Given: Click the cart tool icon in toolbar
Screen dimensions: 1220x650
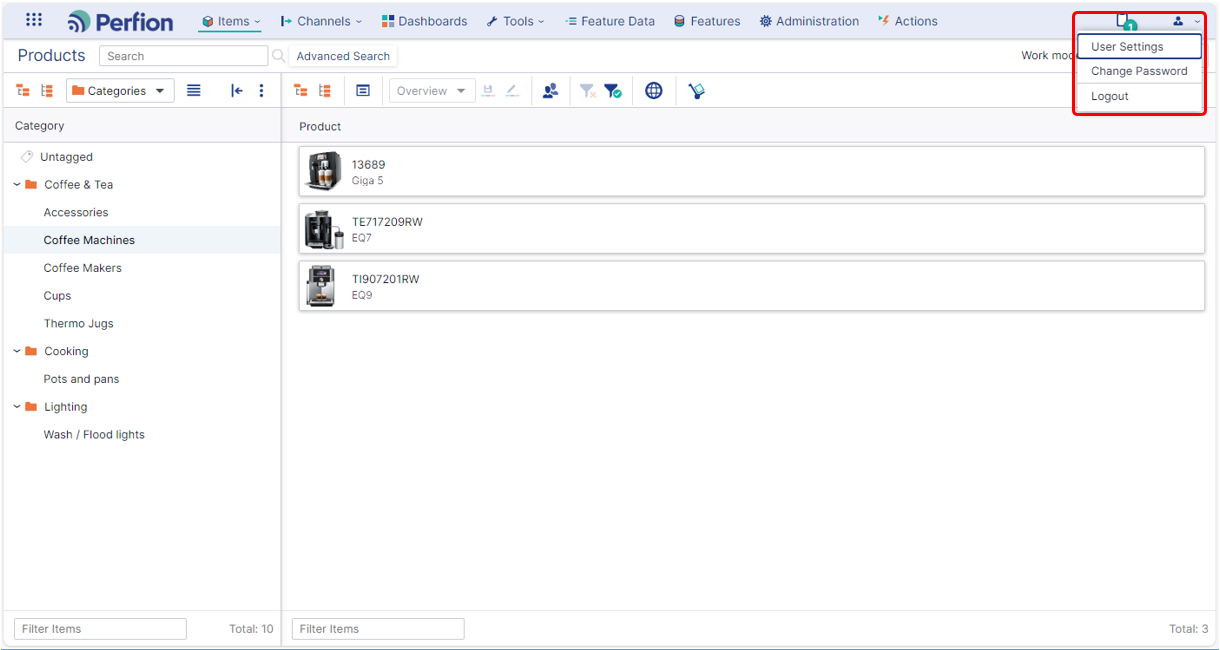Looking at the screenshot, I should [697, 91].
